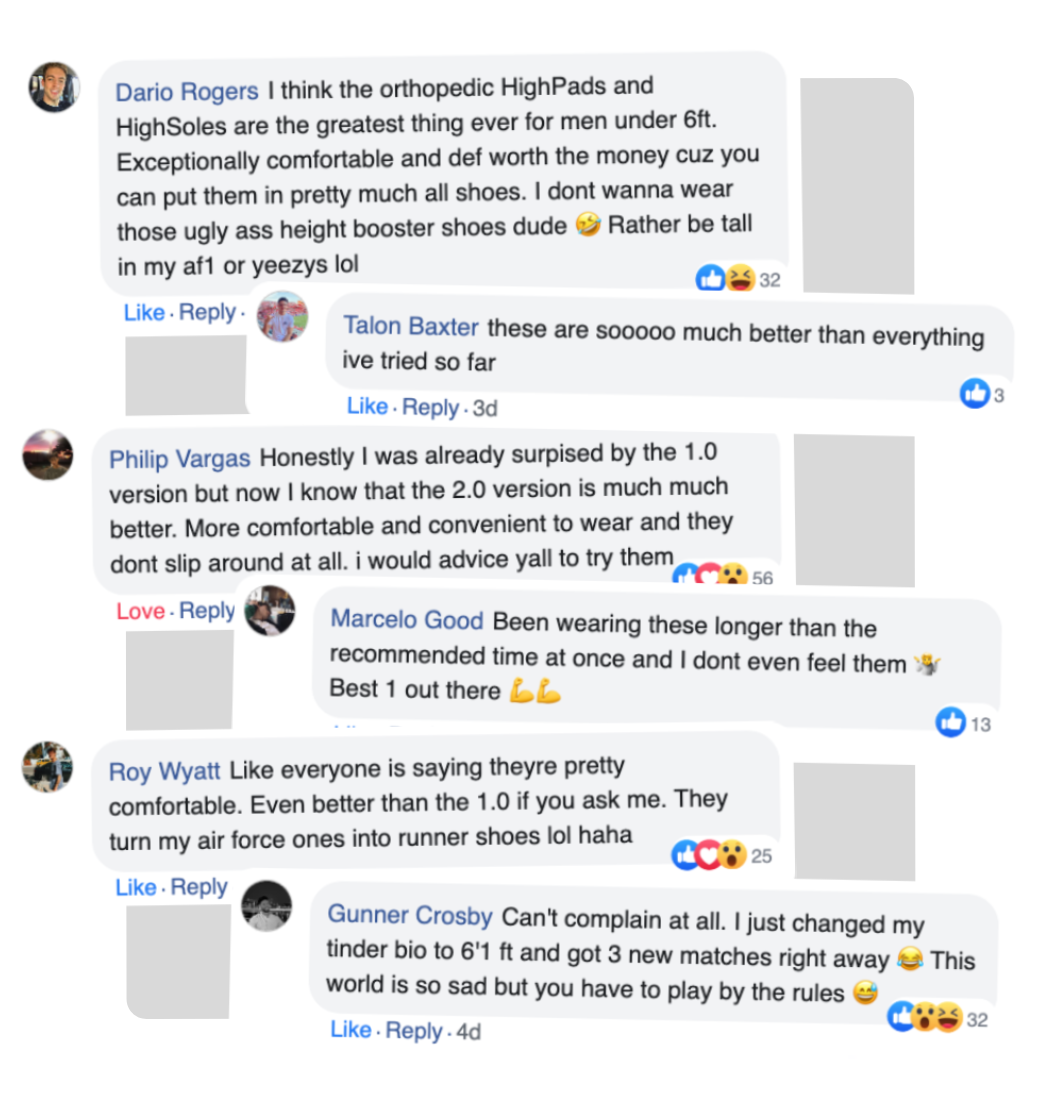
Task: Open the 25 reactions on Roy Wyatt's comment
Action: click(721, 855)
